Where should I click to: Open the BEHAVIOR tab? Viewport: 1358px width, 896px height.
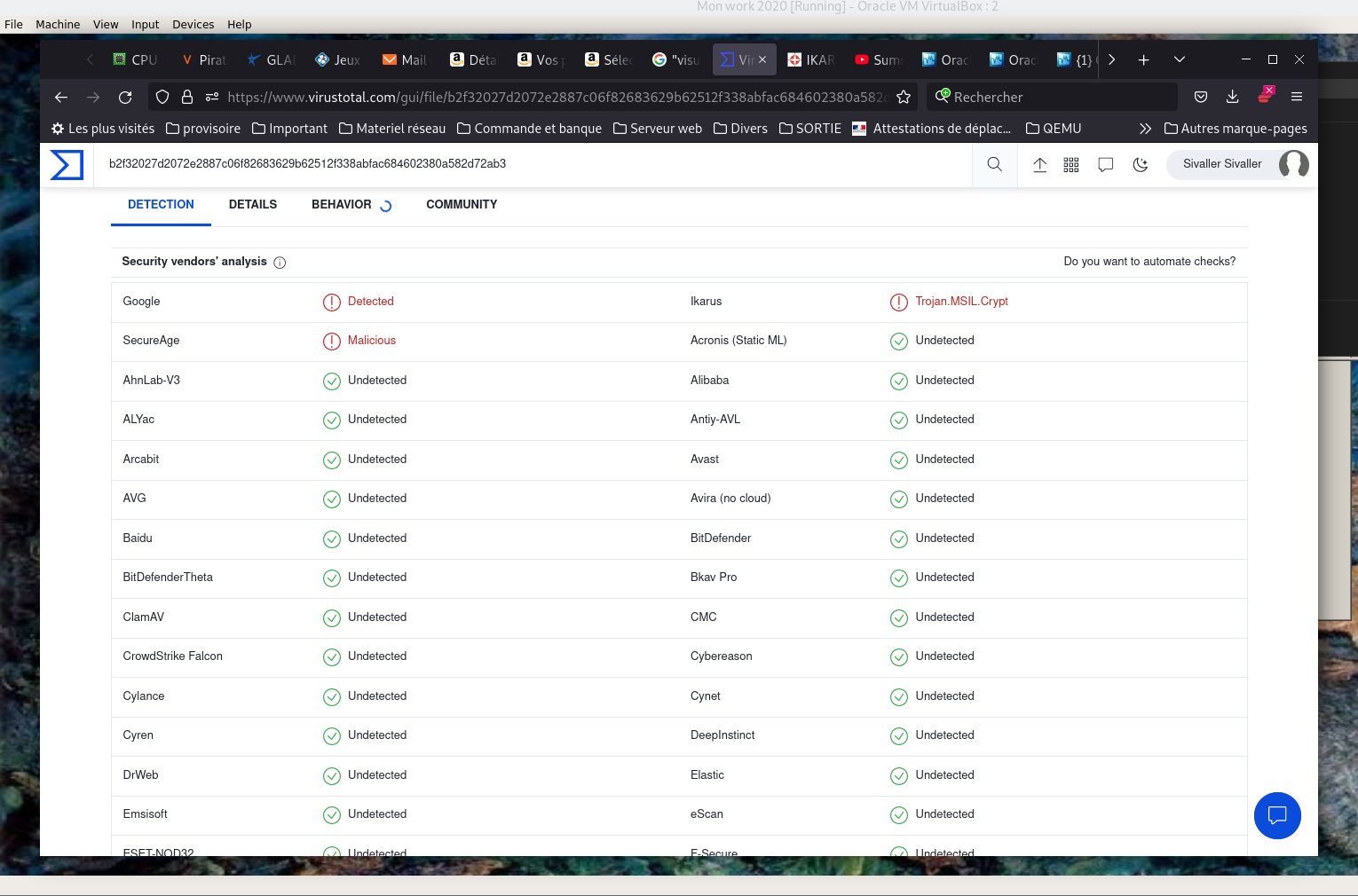coord(342,205)
